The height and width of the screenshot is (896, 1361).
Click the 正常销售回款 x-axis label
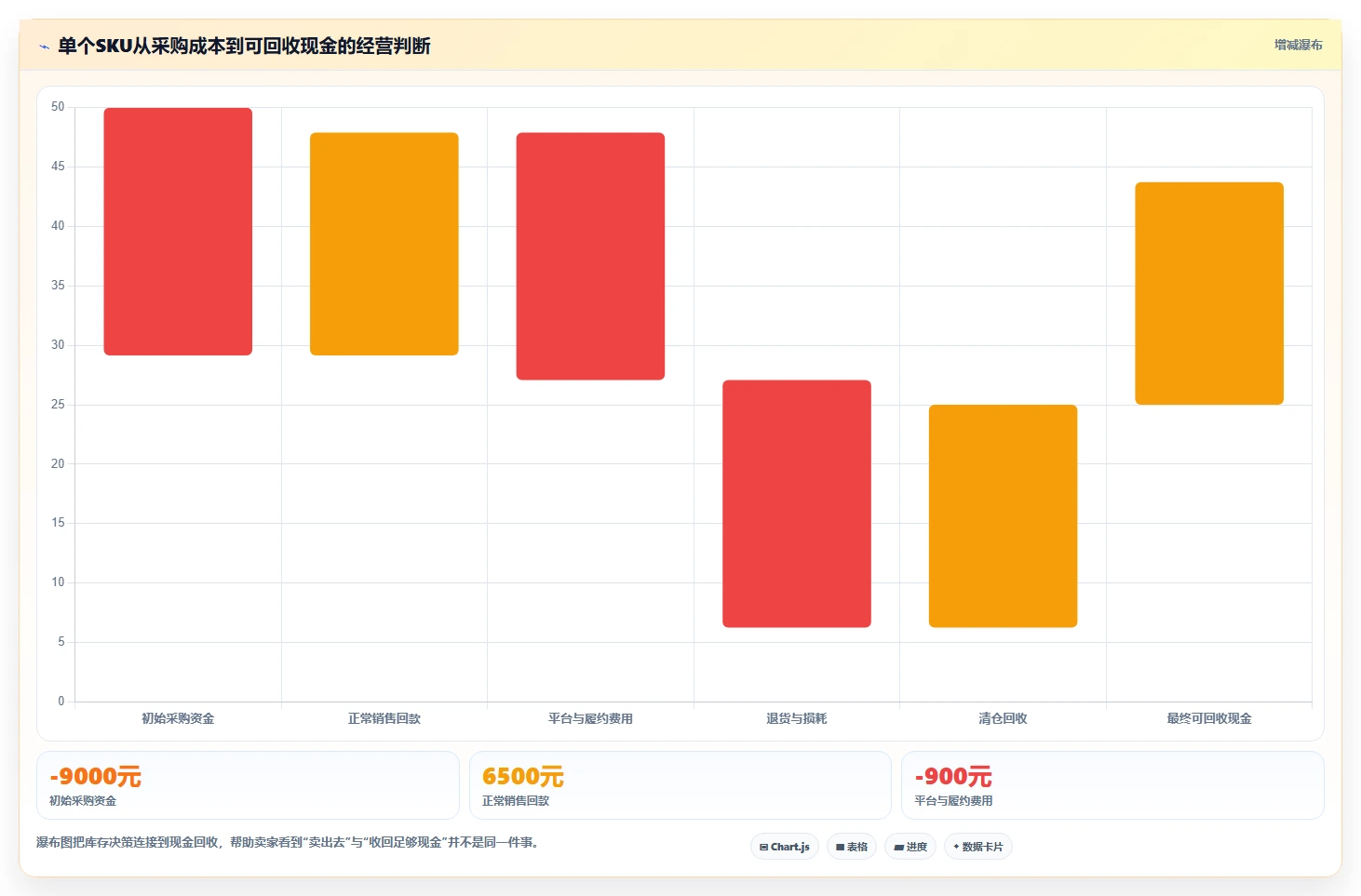click(x=384, y=718)
